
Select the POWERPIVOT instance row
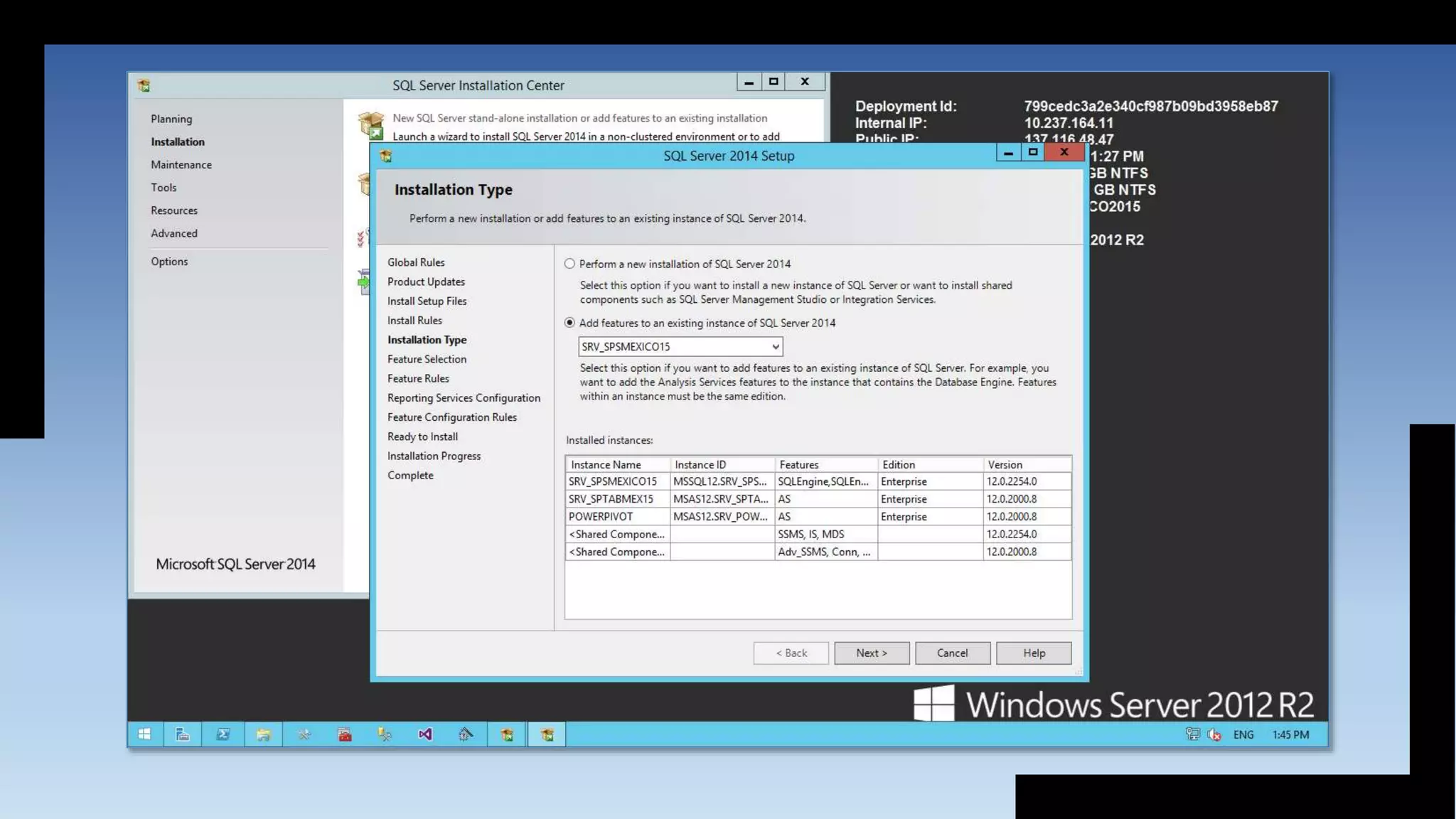coord(601,517)
